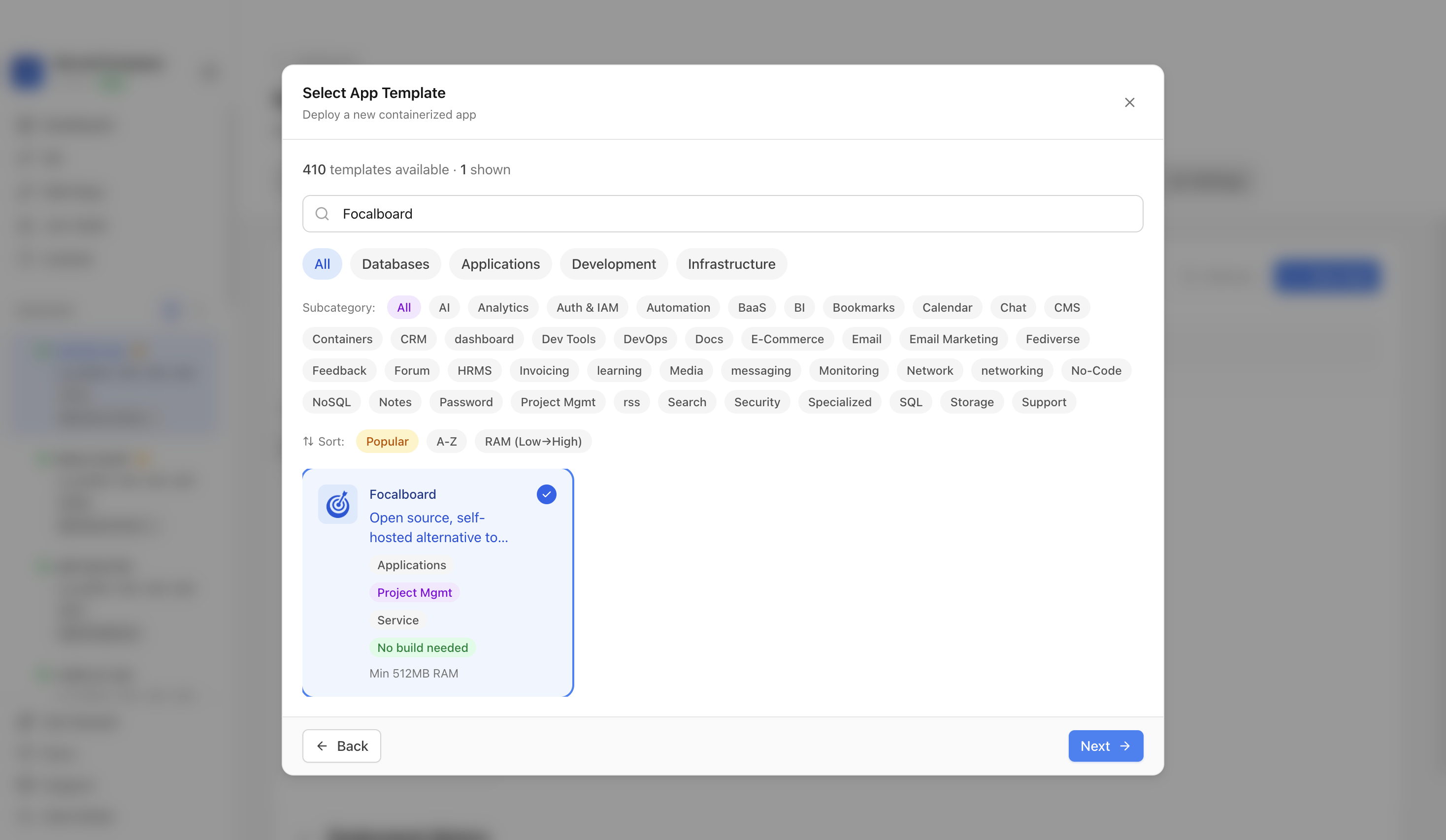The image size is (1446, 840).
Task: Filter by Email Marketing subcategory
Action: click(953, 339)
